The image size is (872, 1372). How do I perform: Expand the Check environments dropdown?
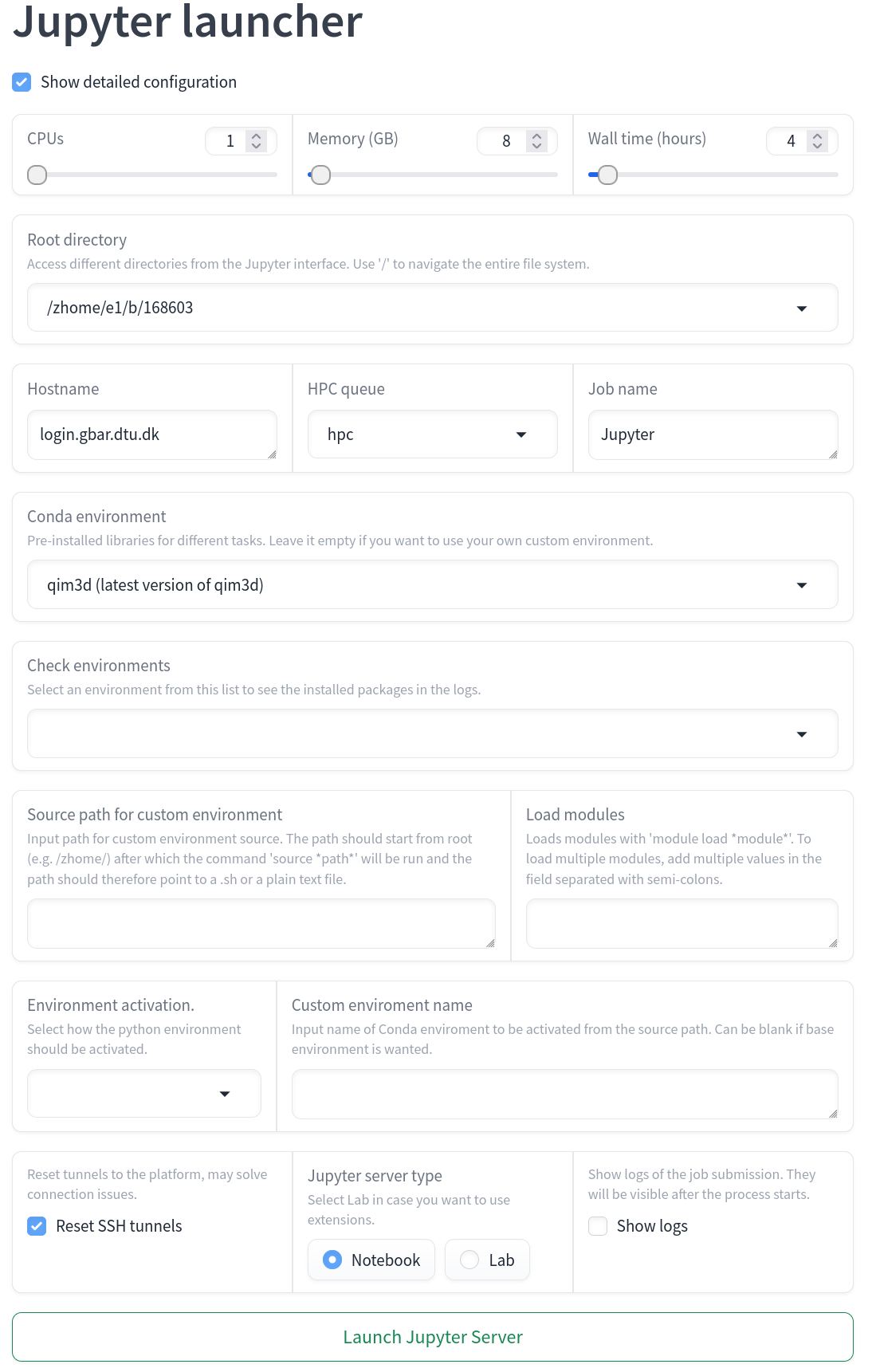click(802, 734)
